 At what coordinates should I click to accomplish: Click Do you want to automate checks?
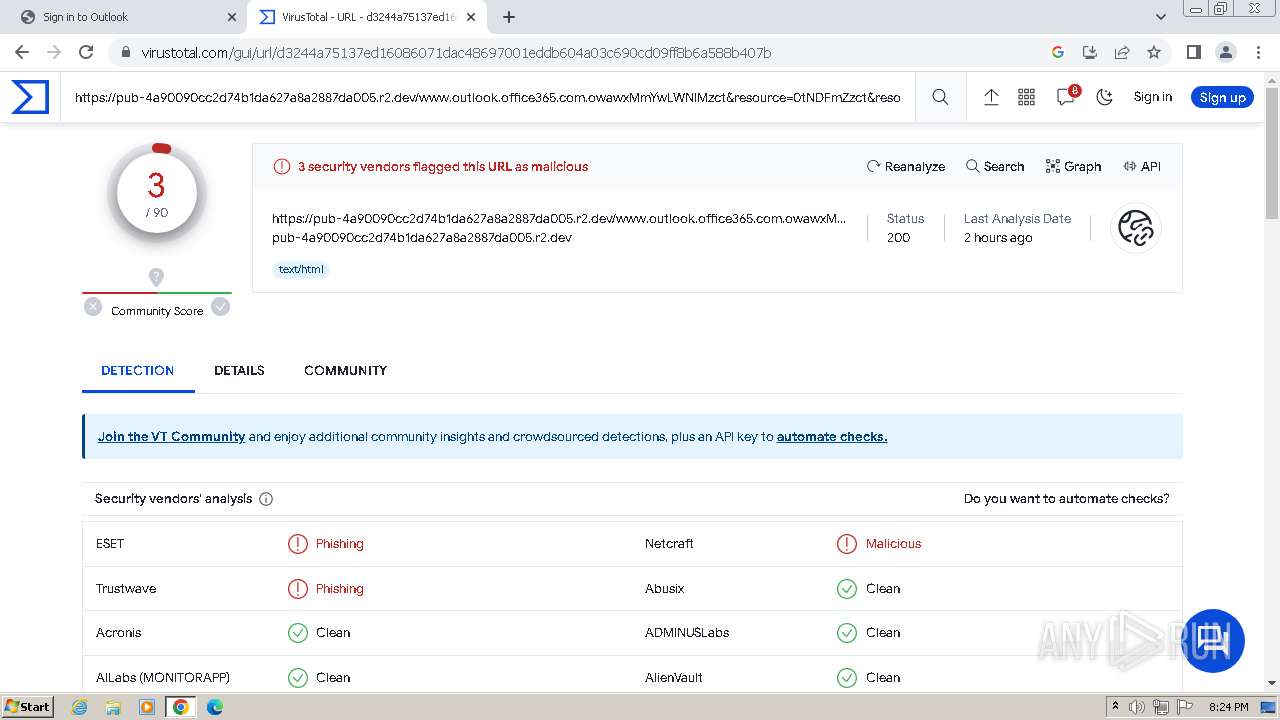click(x=1066, y=498)
